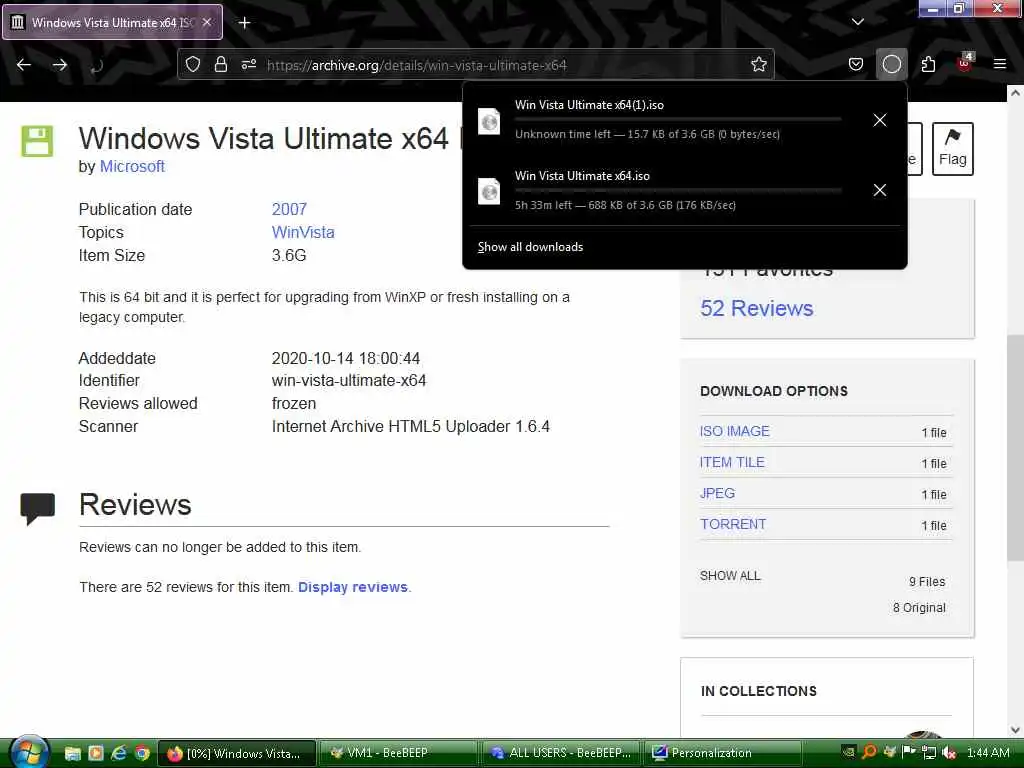Flag this archive item

coord(952,149)
